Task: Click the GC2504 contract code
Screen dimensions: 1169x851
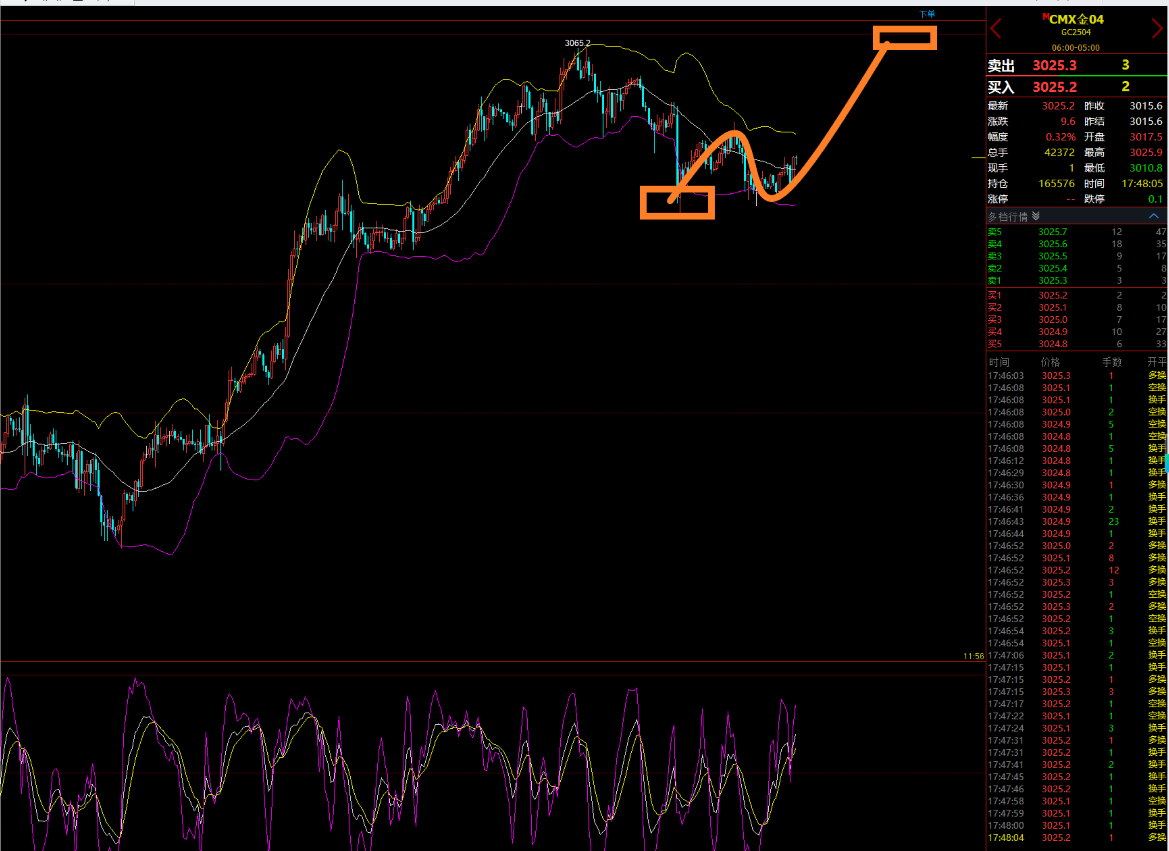Action: coord(1076,33)
